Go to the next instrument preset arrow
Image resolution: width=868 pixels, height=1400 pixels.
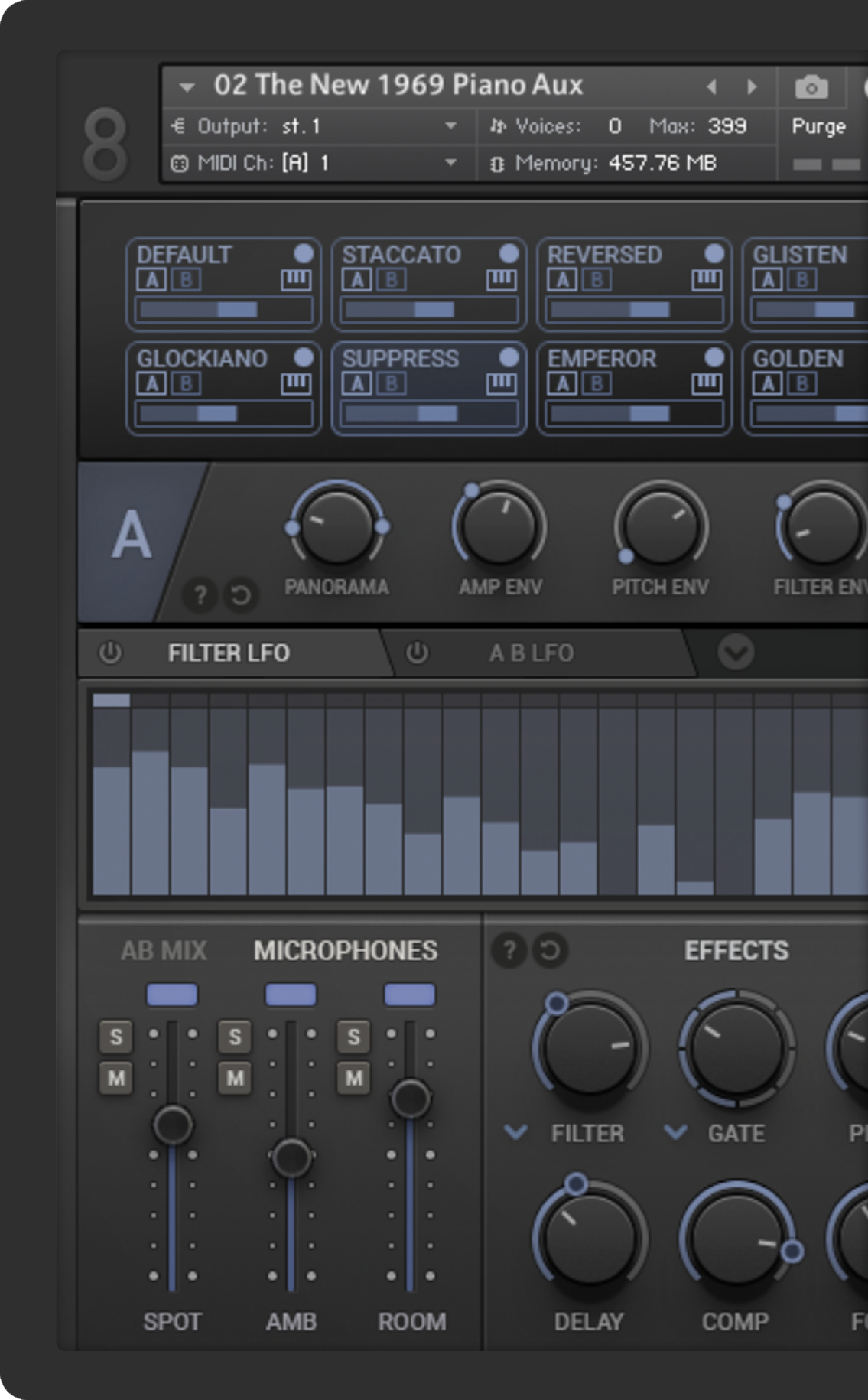[752, 86]
